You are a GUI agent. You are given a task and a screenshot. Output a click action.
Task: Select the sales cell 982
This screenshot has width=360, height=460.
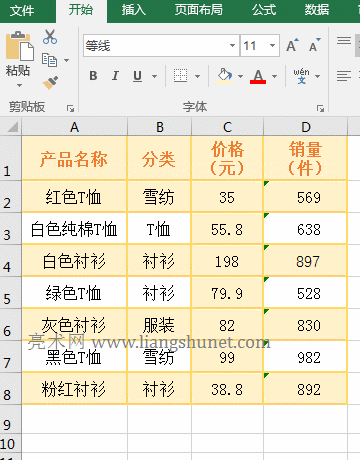point(306,357)
